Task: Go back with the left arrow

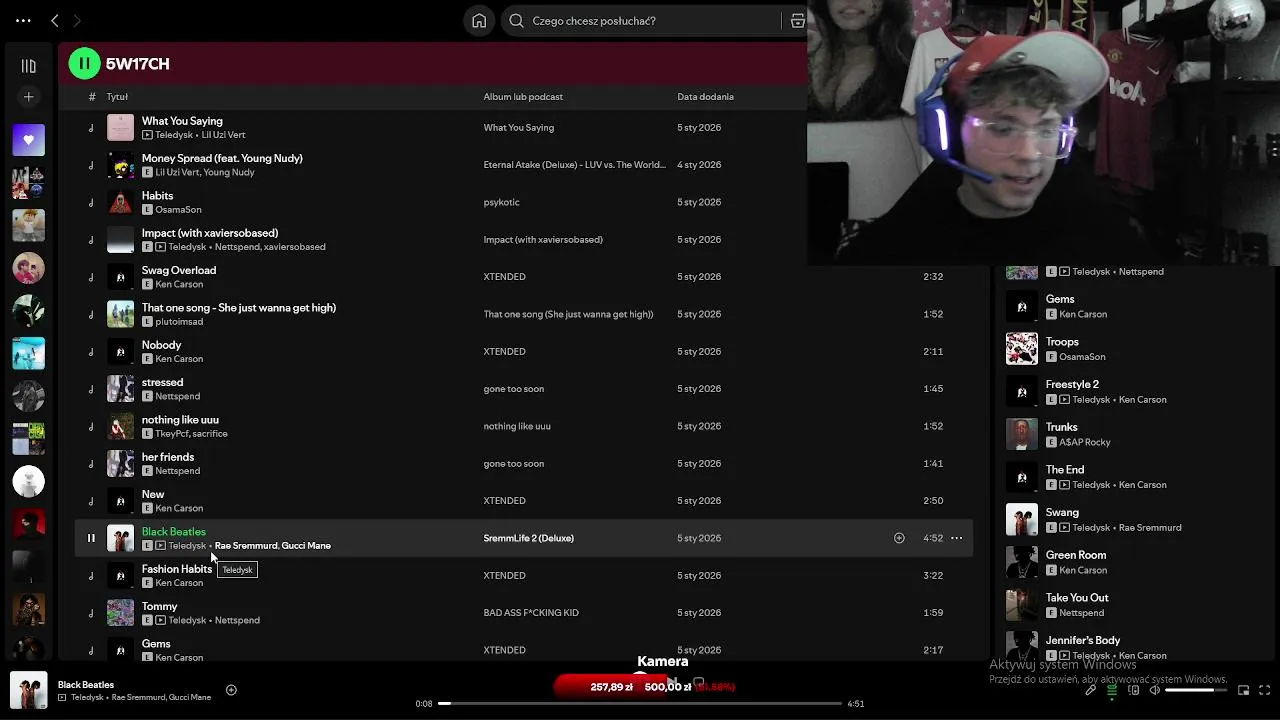Action: 55,20
